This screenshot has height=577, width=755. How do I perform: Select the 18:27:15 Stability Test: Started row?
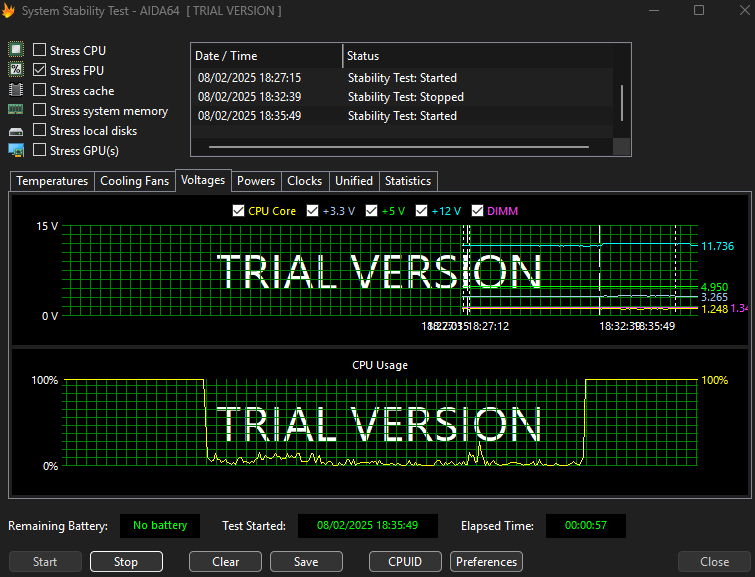point(402,78)
